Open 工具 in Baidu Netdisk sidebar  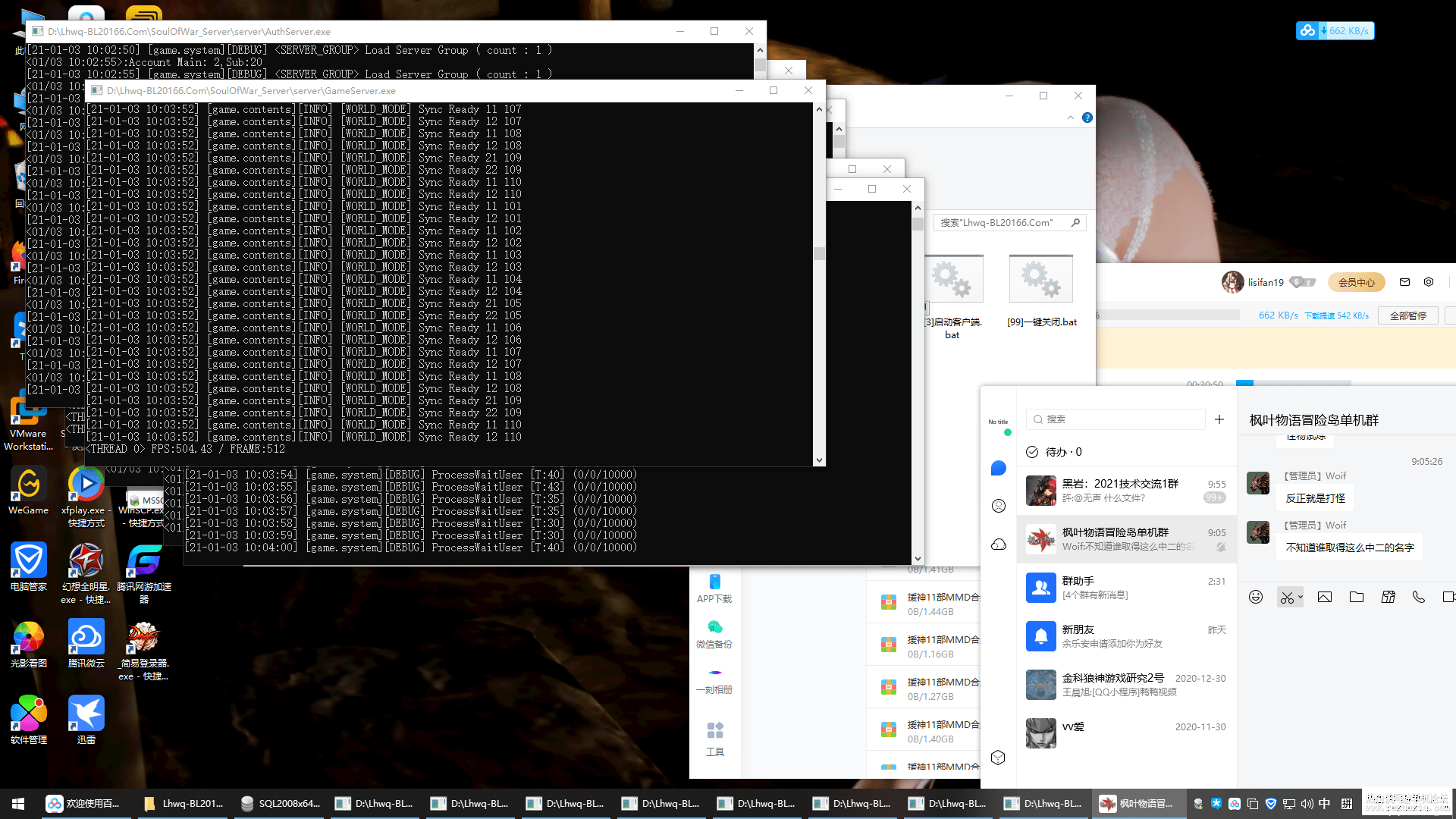pyautogui.click(x=715, y=739)
